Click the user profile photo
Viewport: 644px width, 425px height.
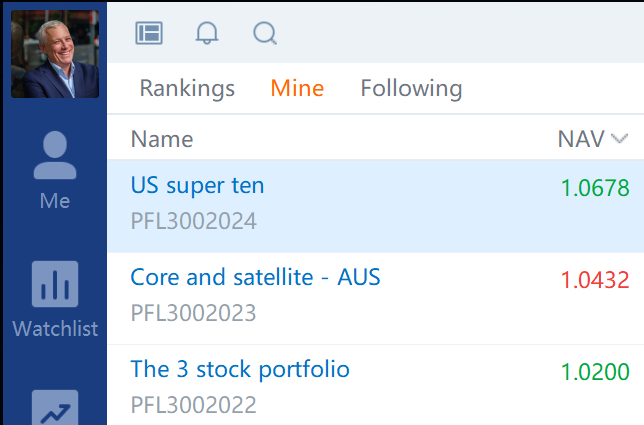pos(55,54)
